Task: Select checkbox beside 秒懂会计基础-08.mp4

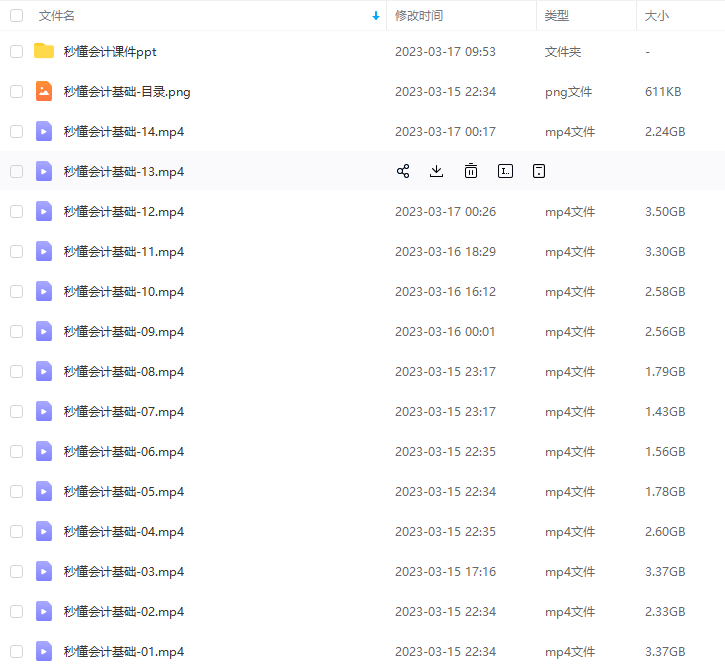Action: pos(16,371)
